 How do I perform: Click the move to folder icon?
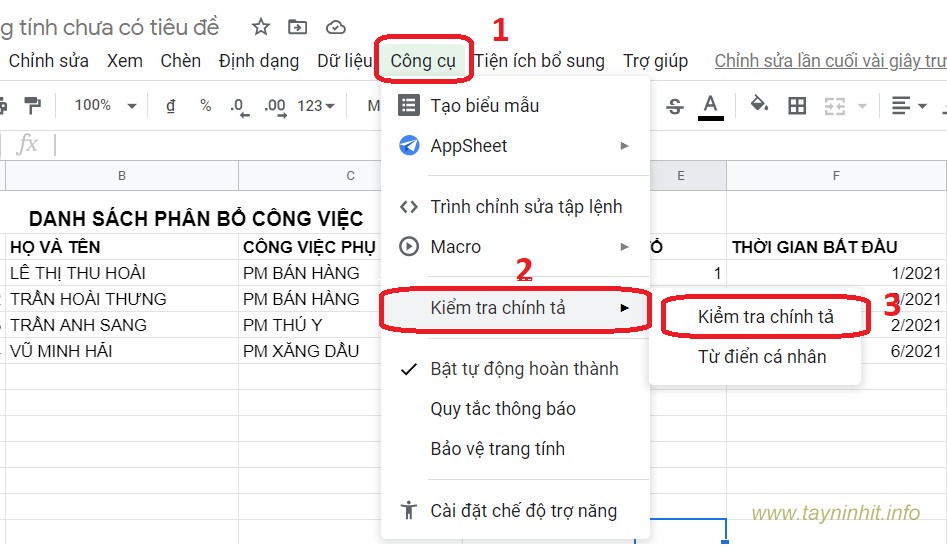(x=298, y=27)
